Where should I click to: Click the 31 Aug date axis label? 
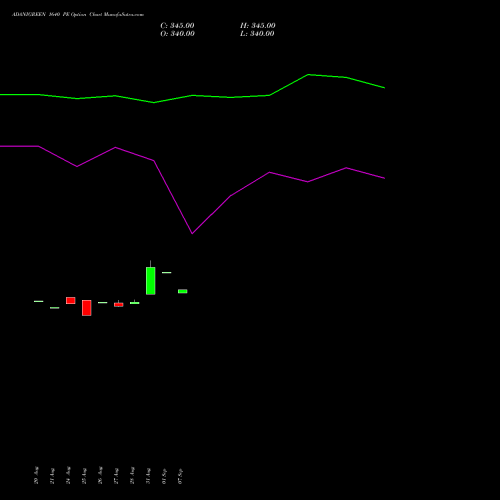click(x=148, y=476)
